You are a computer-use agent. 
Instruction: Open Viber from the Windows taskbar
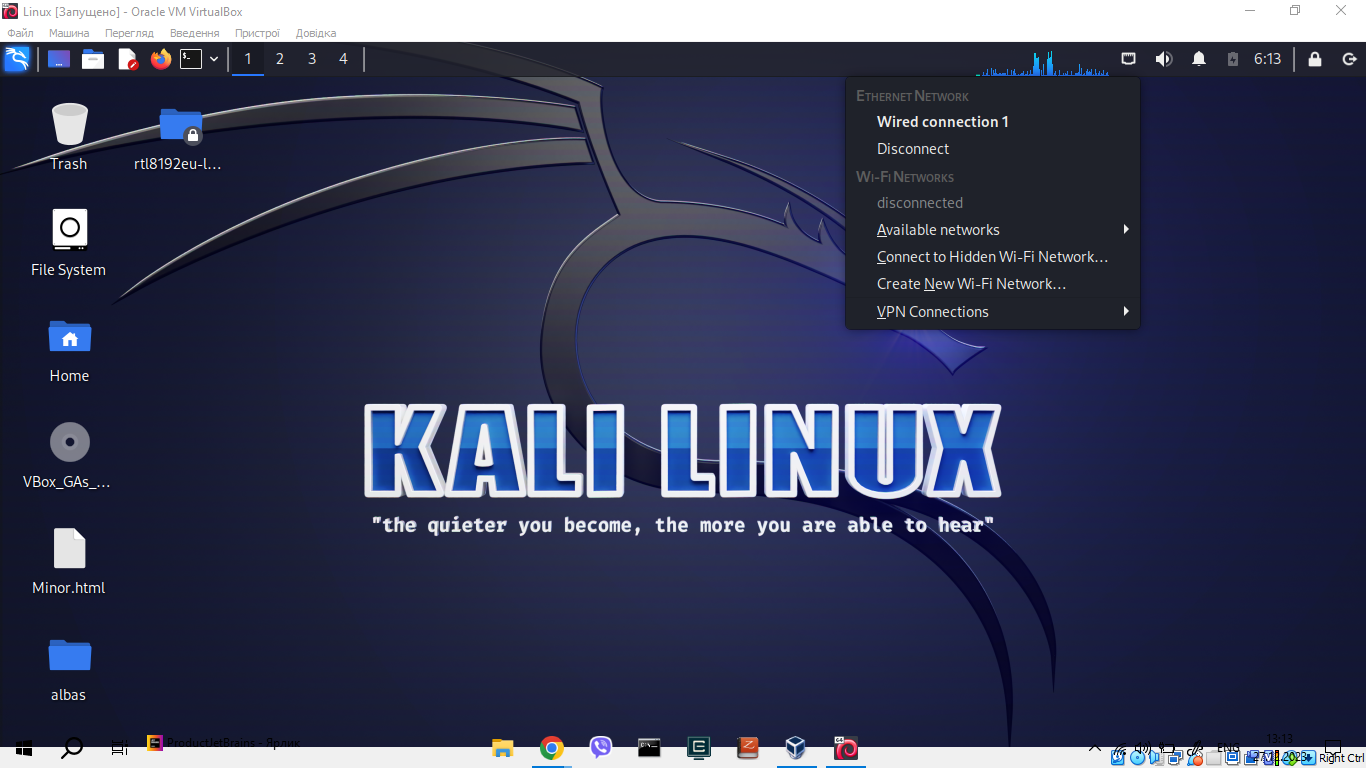(600, 748)
